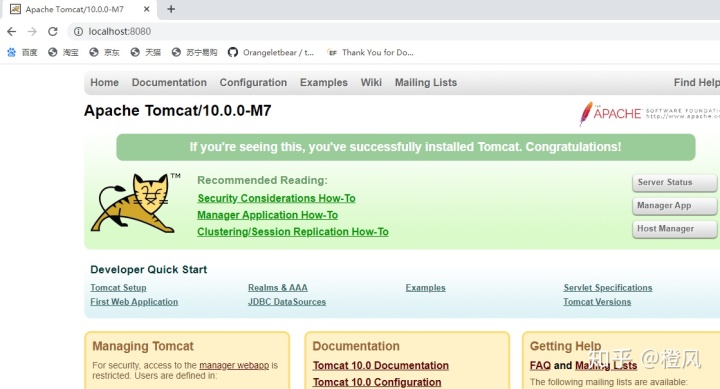Viewport: 720px width, 389px height.
Task: Open Tomcat 10.0 Configuration link
Action: (377, 382)
